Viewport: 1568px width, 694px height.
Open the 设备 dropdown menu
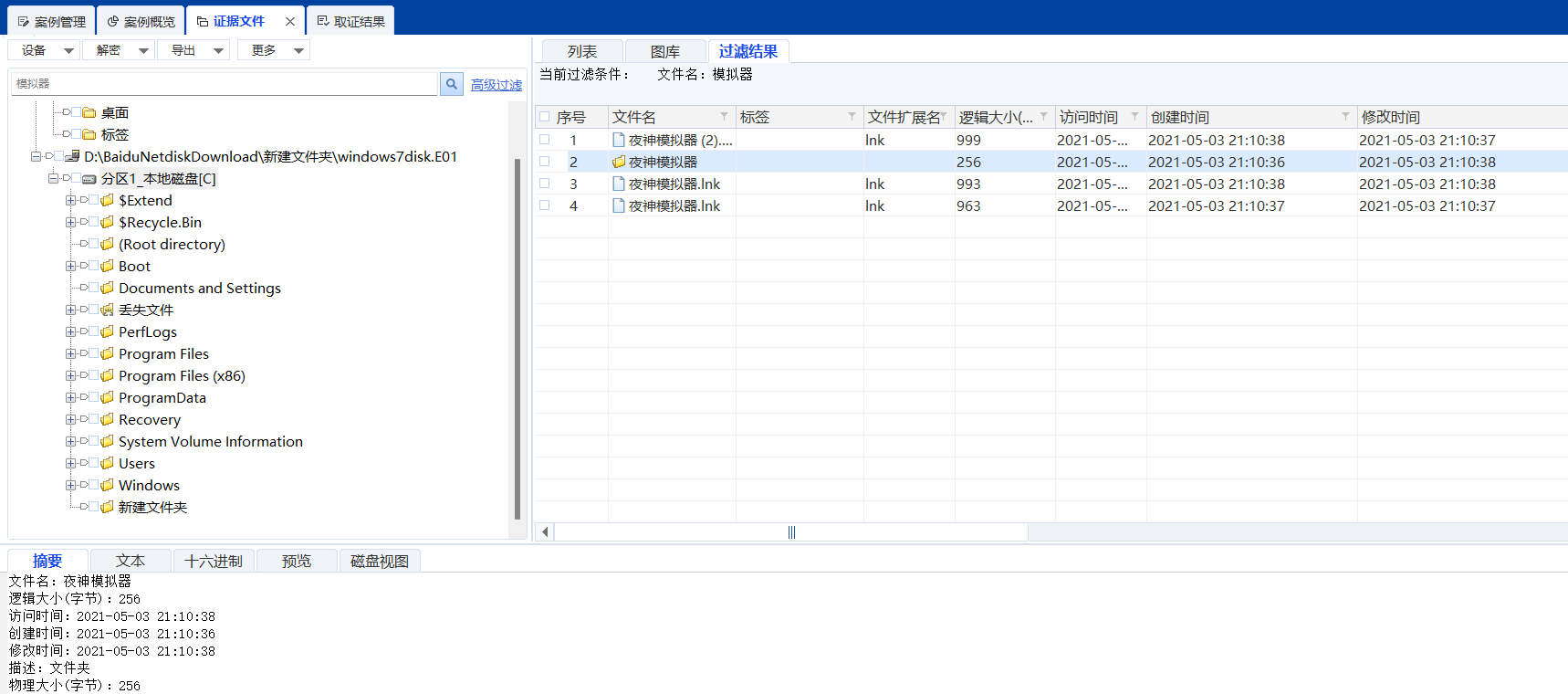(x=44, y=50)
